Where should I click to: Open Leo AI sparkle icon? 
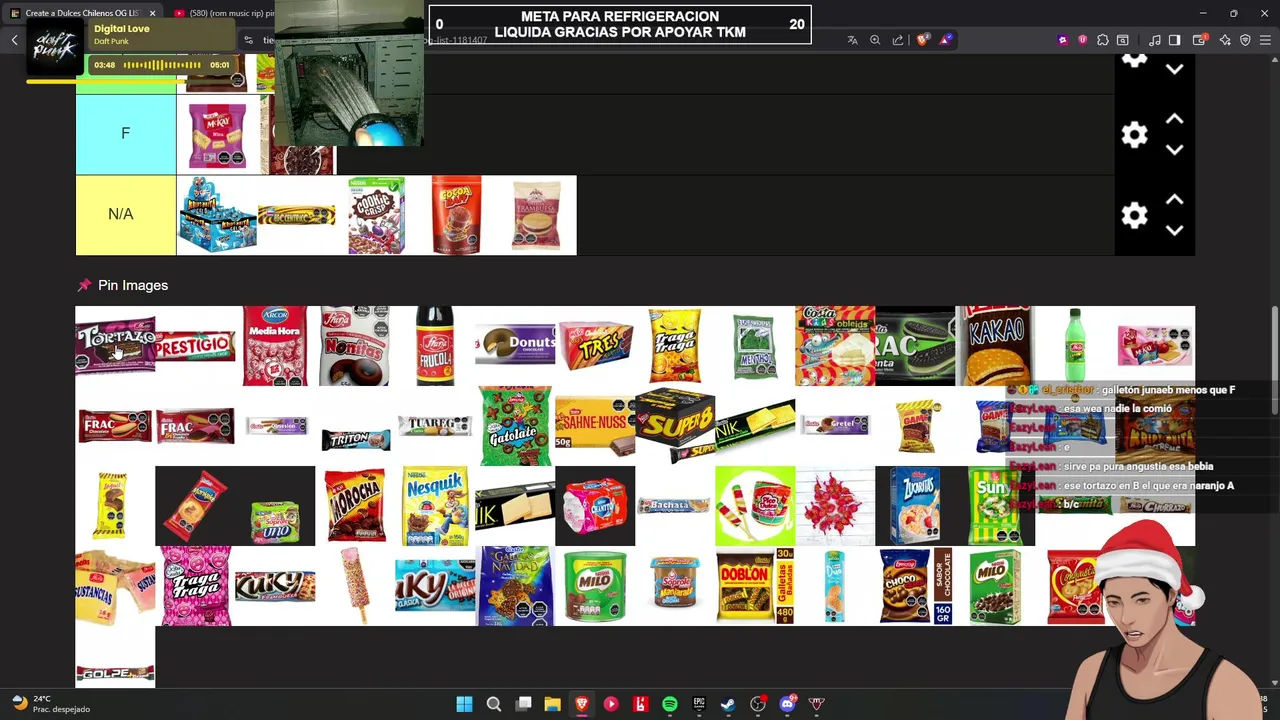[x=1223, y=40]
